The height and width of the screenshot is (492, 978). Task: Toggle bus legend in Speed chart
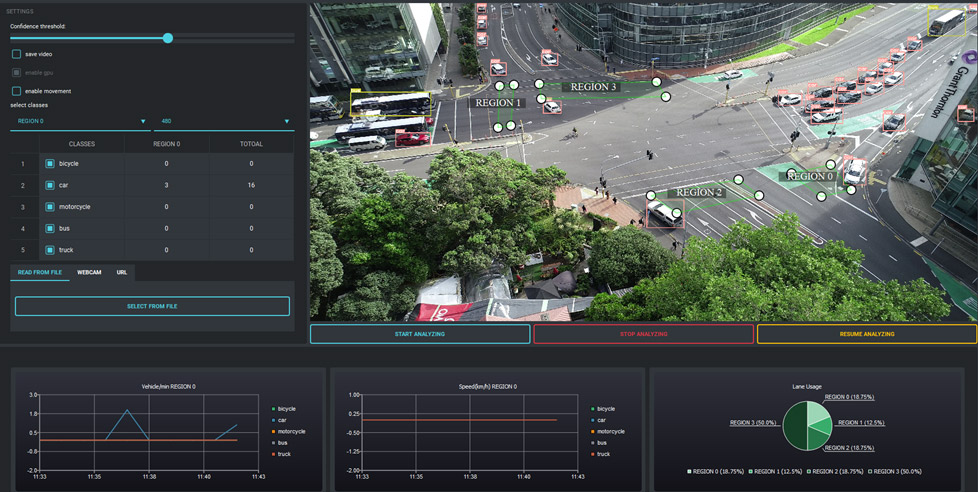[599, 443]
